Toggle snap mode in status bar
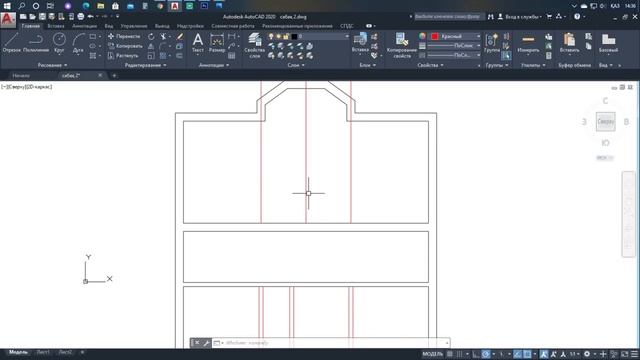This screenshot has height=360, width=640. click(460, 354)
